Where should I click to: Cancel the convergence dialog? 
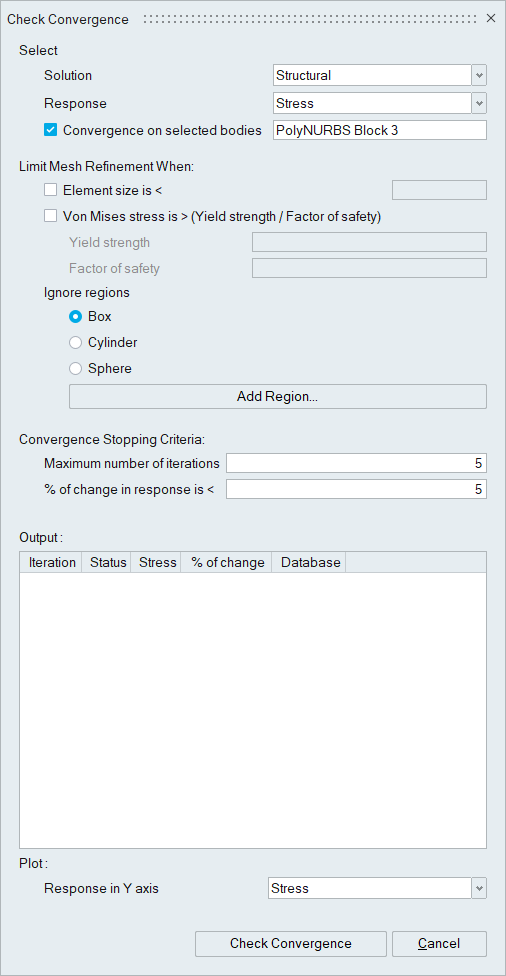[x=439, y=943]
